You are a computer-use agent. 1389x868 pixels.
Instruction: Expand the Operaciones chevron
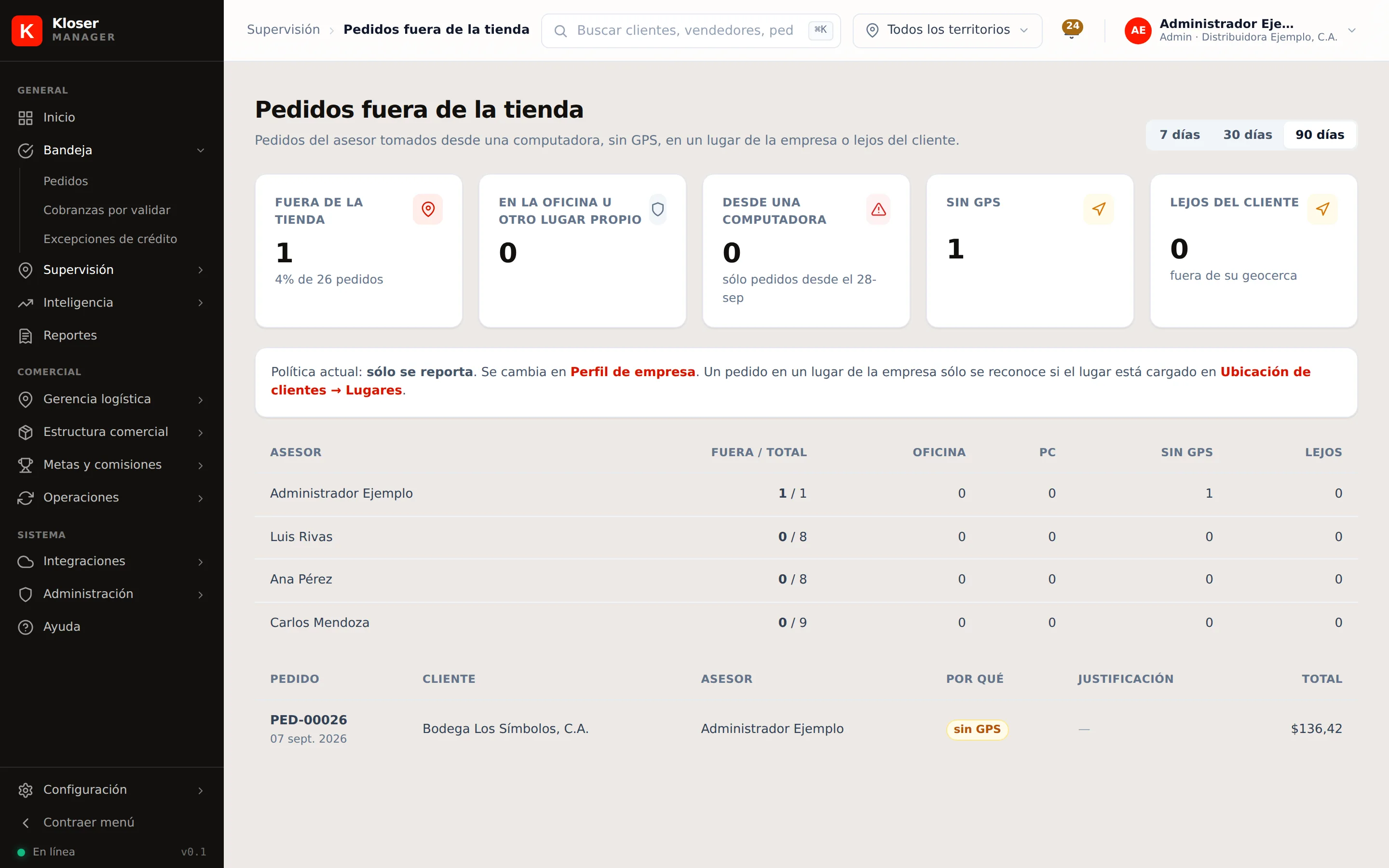pyautogui.click(x=200, y=498)
